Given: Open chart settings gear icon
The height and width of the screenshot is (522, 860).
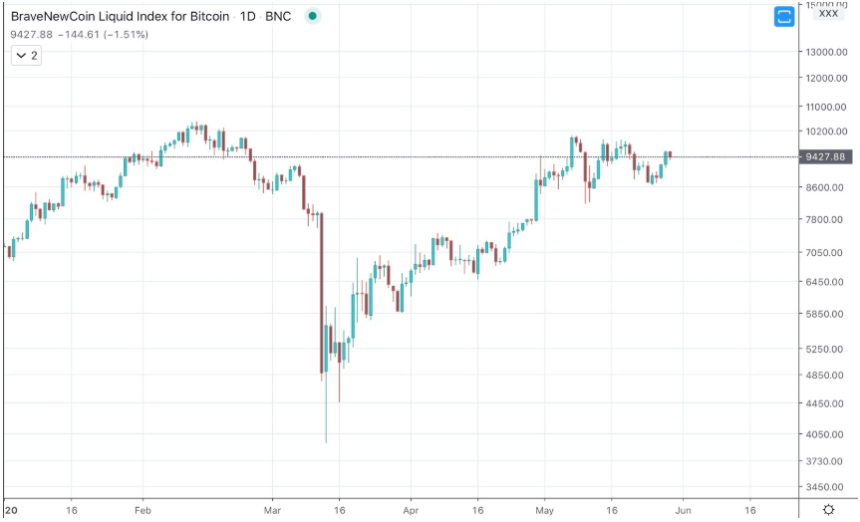Looking at the screenshot, I should tap(829, 509).
